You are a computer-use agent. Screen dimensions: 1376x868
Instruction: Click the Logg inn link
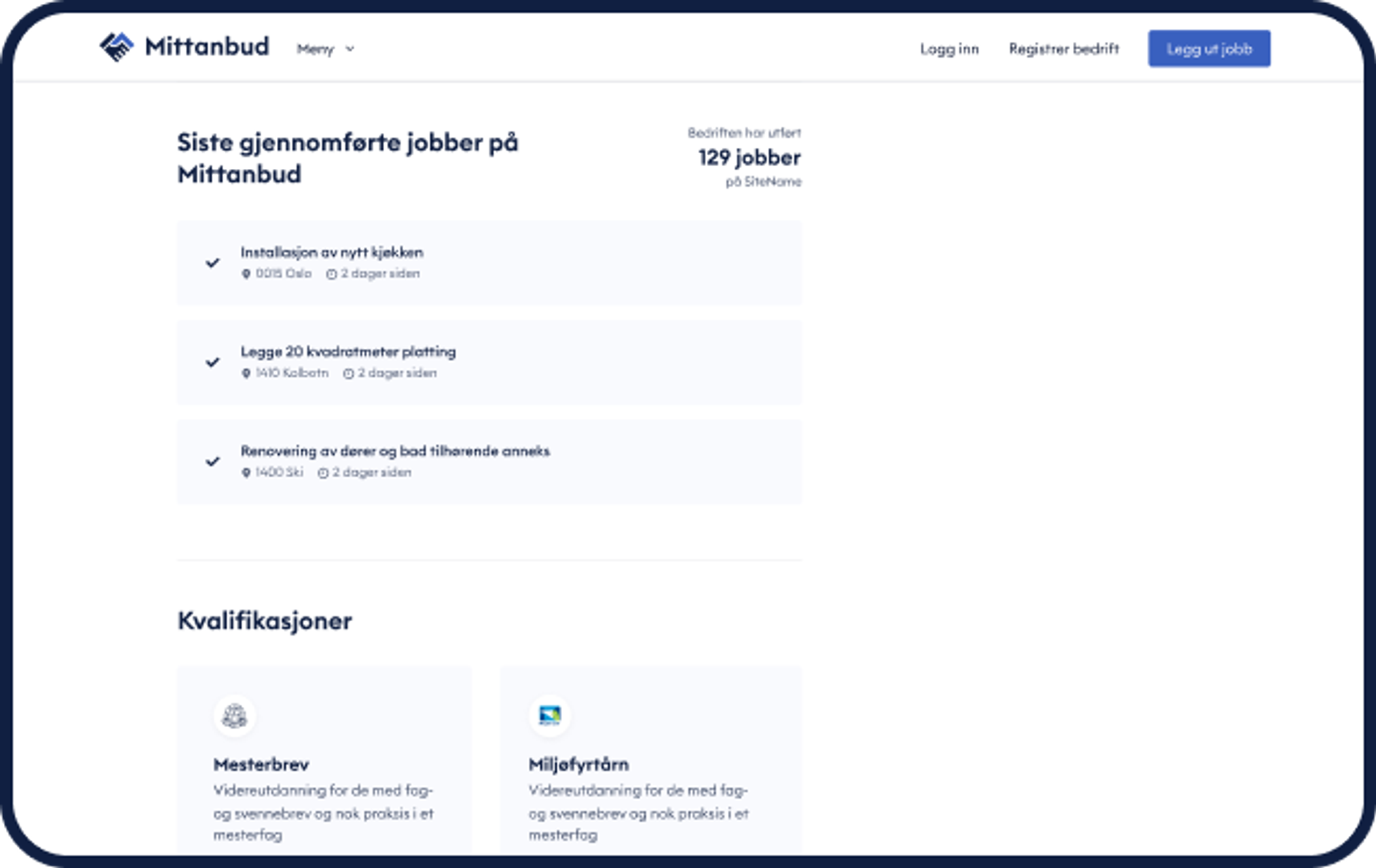click(x=949, y=49)
